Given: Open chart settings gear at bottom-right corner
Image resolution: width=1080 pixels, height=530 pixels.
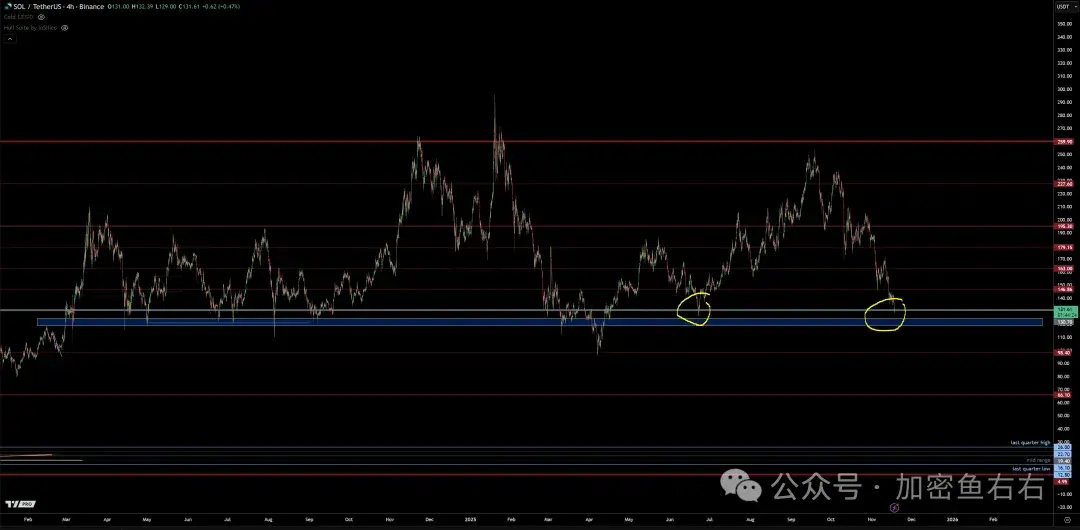Looking at the screenshot, I should coord(1066,521).
